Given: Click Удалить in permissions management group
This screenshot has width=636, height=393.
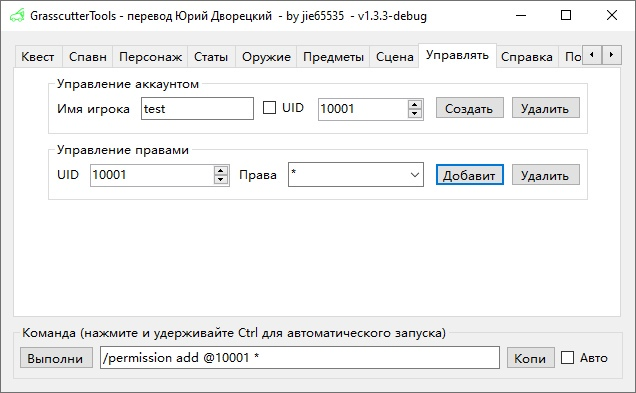Looking at the screenshot, I should click(x=546, y=175).
